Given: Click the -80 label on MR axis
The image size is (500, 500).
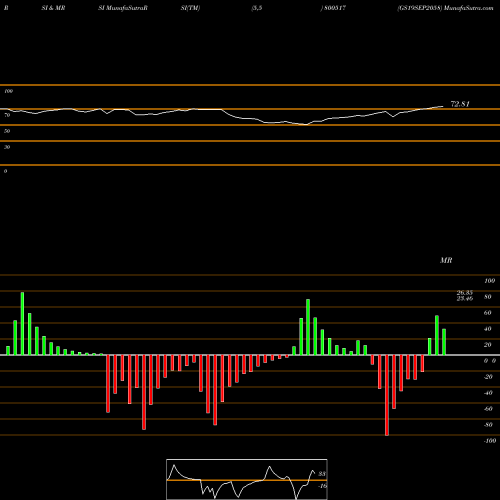Looking at the screenshot, I should click(488, 425).
